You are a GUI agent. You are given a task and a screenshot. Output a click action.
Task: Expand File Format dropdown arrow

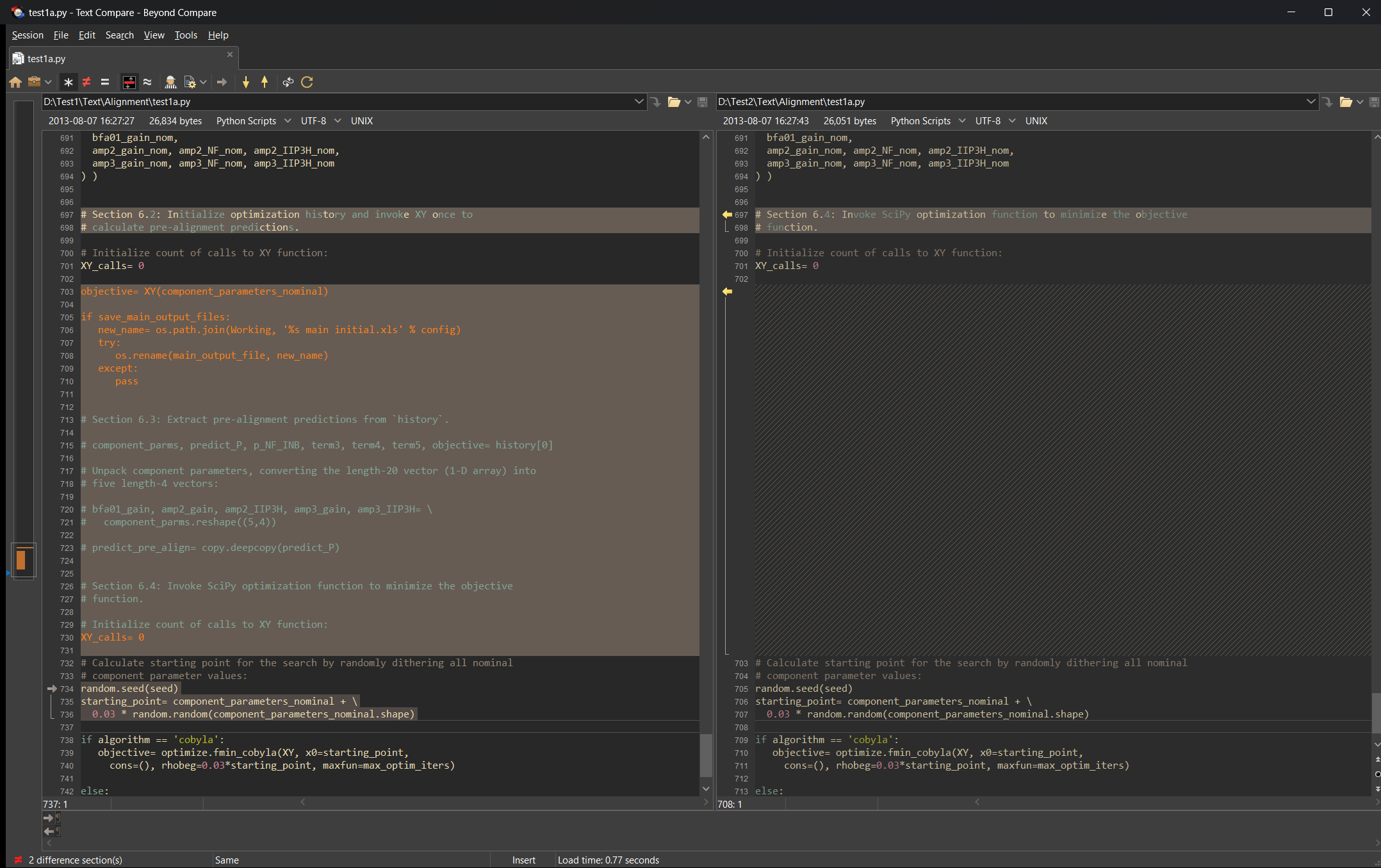click(x=203, y=82)
